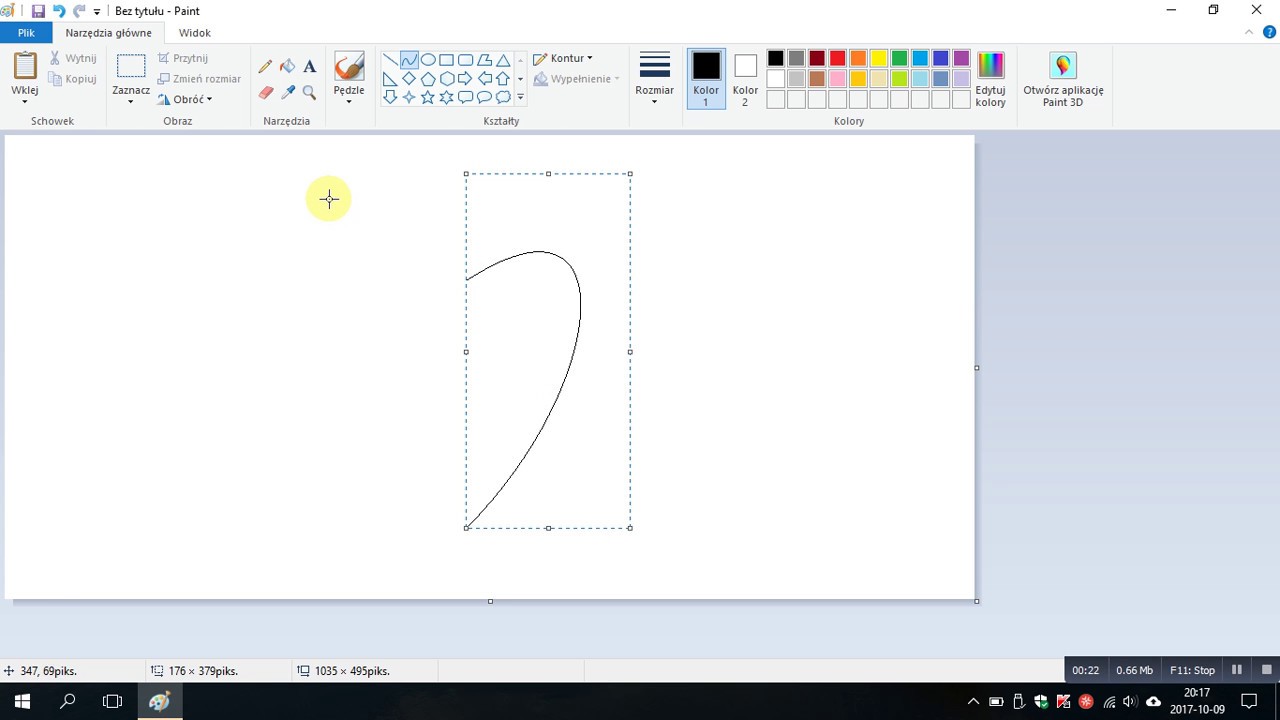Screen dimensions: 1280x720
Task: Choose the Curve shape
Action: pyautogui.click(x=409, y=60)
